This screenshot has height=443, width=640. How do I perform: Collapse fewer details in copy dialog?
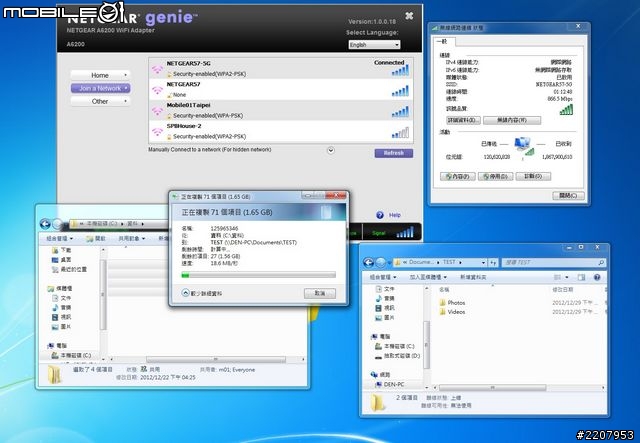pyautogui.click(x=202, y=293)
